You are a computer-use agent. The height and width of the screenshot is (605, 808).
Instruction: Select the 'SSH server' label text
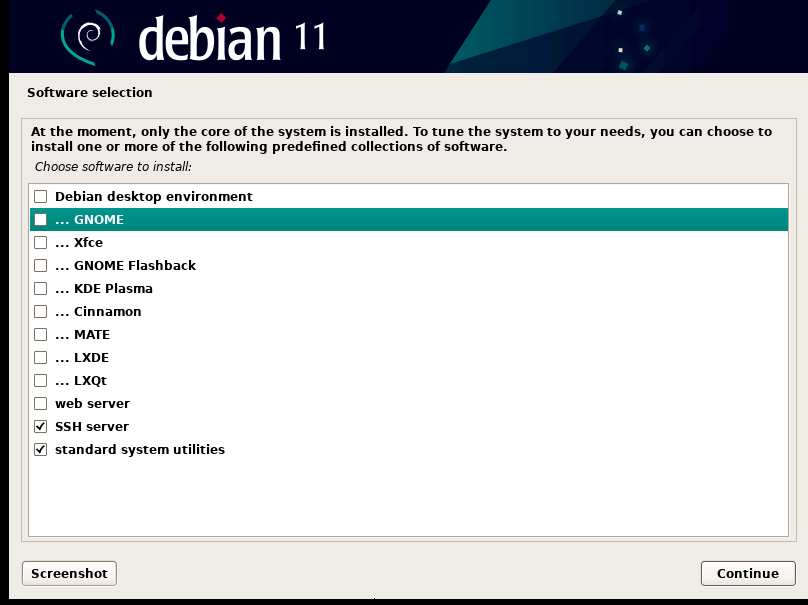(92, 427)
